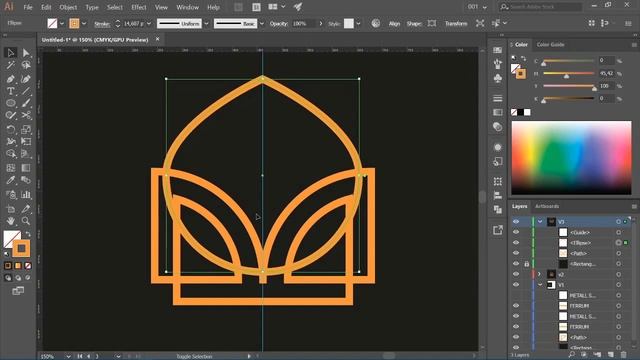Switch to the Artboards tab

click(x=547, y=206)
